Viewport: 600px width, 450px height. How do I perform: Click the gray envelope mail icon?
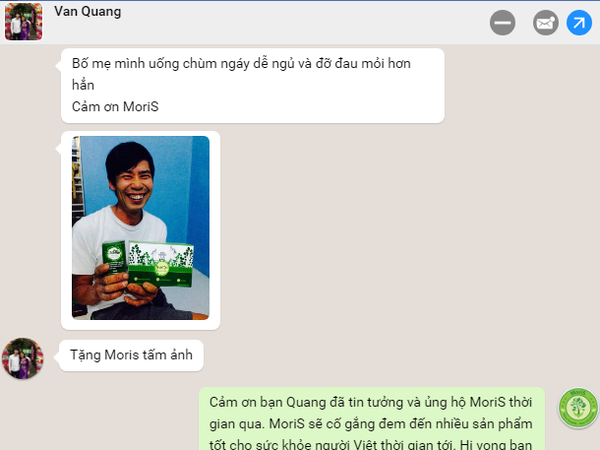click(546, 23)
